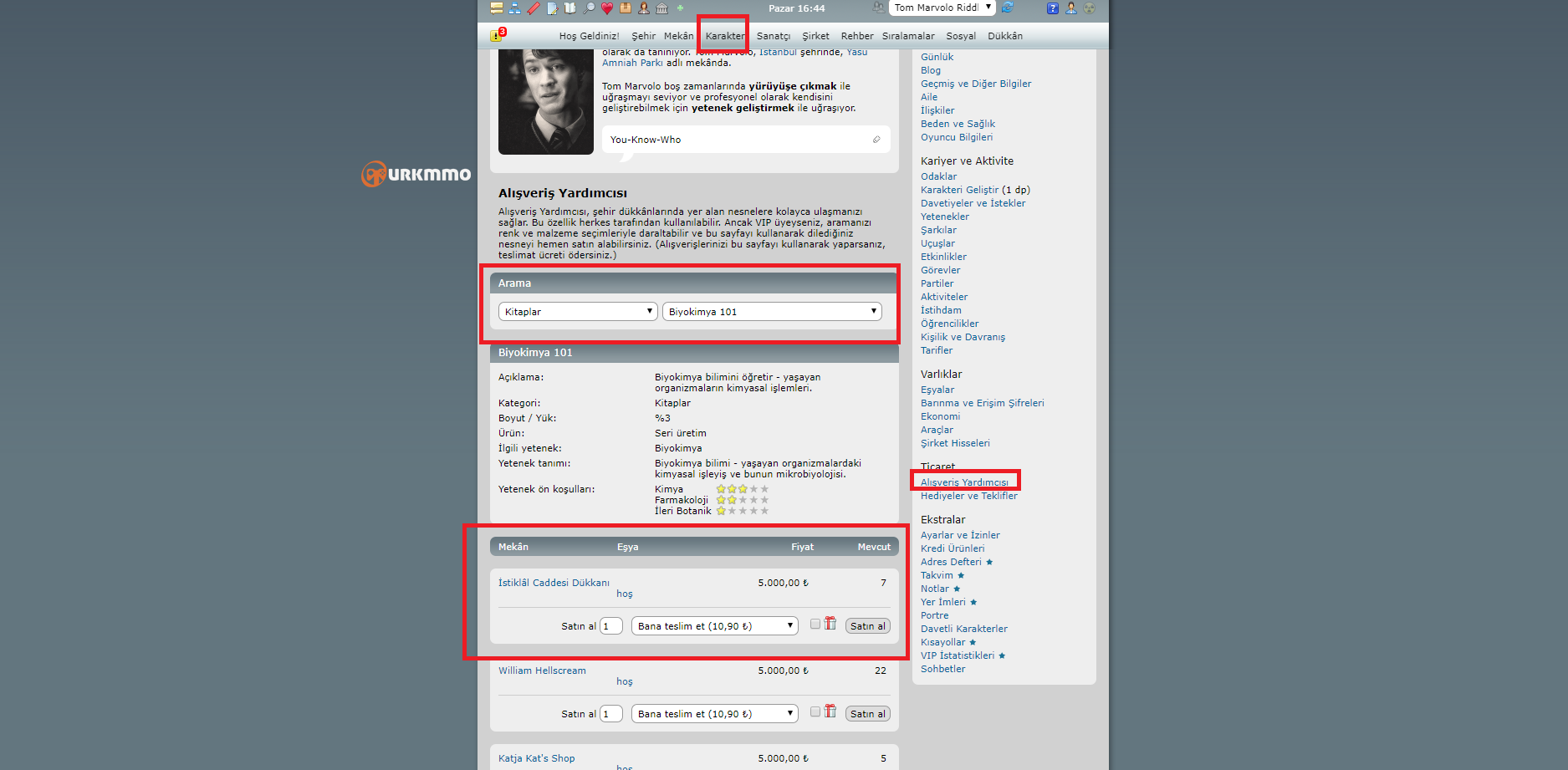
Task: Tick the gift checkbox for İstiklâl Caddesi Dükkanı
Action: coord(815,624)
